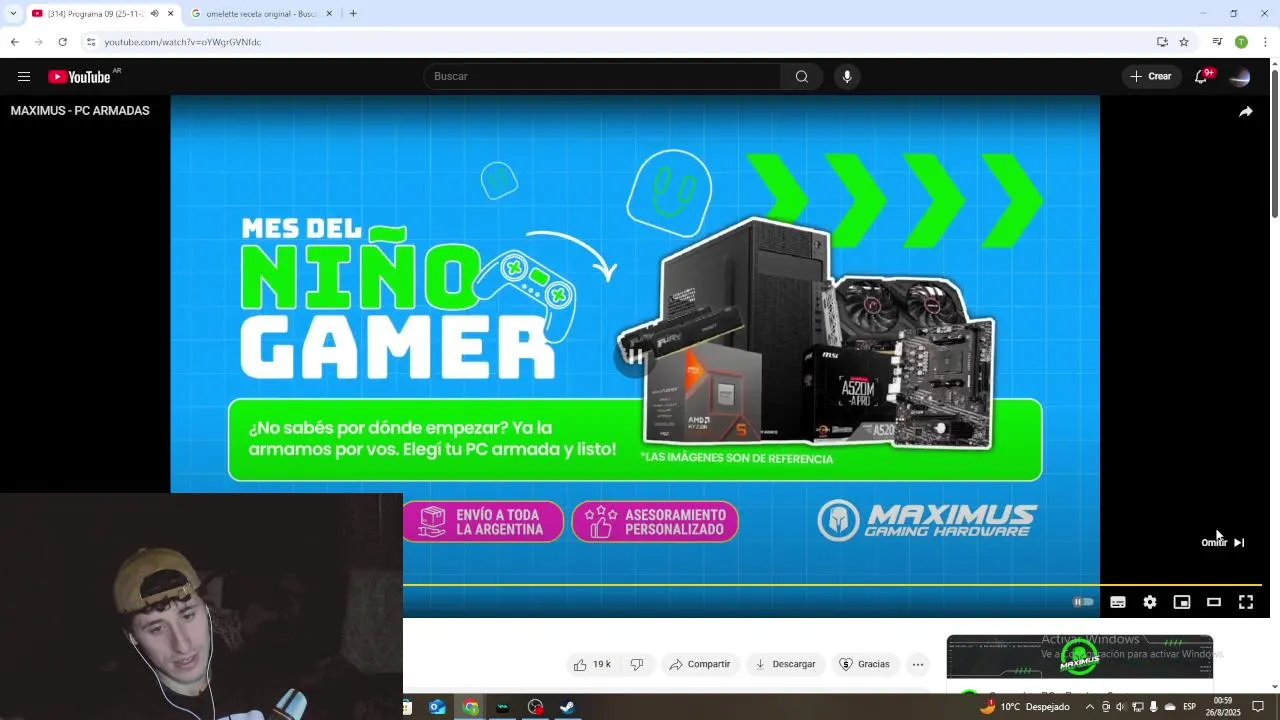
Task: Dislike the video
Action: pyautogui.click(x=637, y=664)
